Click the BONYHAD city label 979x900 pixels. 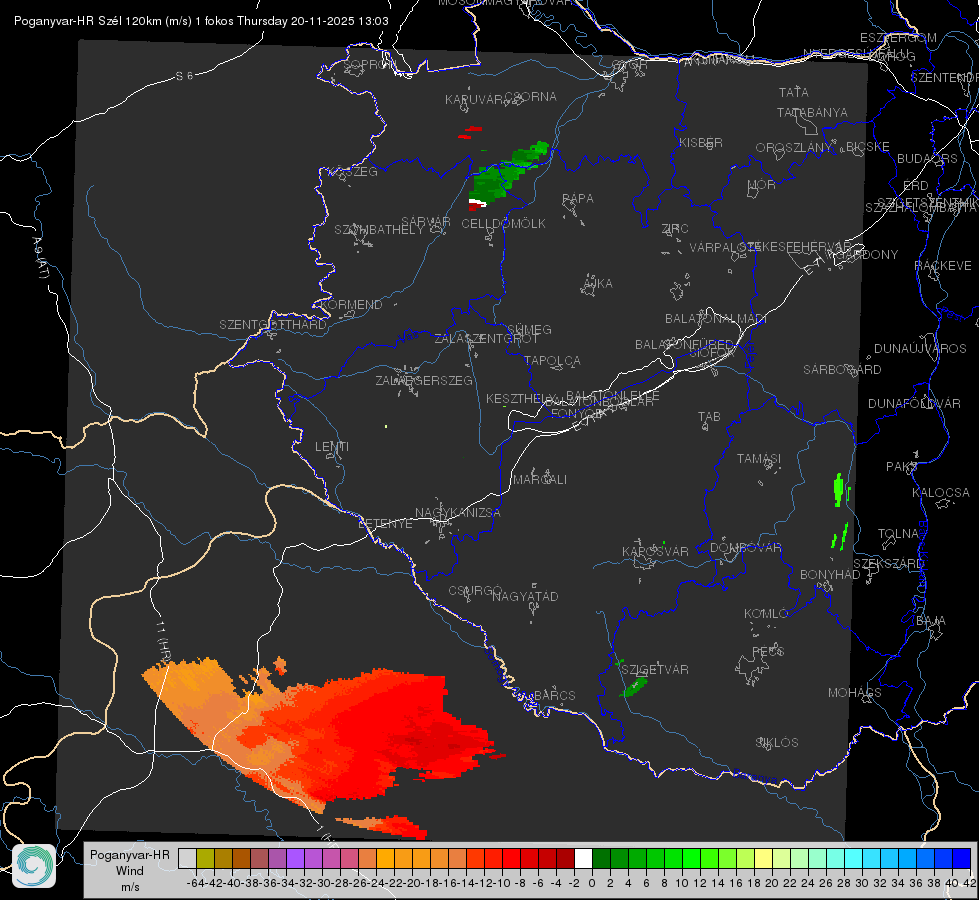pos(830,575)
